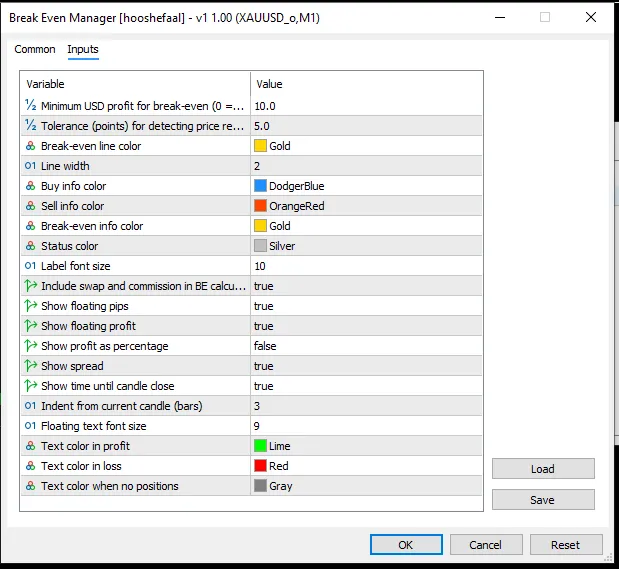This screenshot has width=619, height=569.
Task: Click the Gold swatch for Break-even line color
Action: (260, 146)
